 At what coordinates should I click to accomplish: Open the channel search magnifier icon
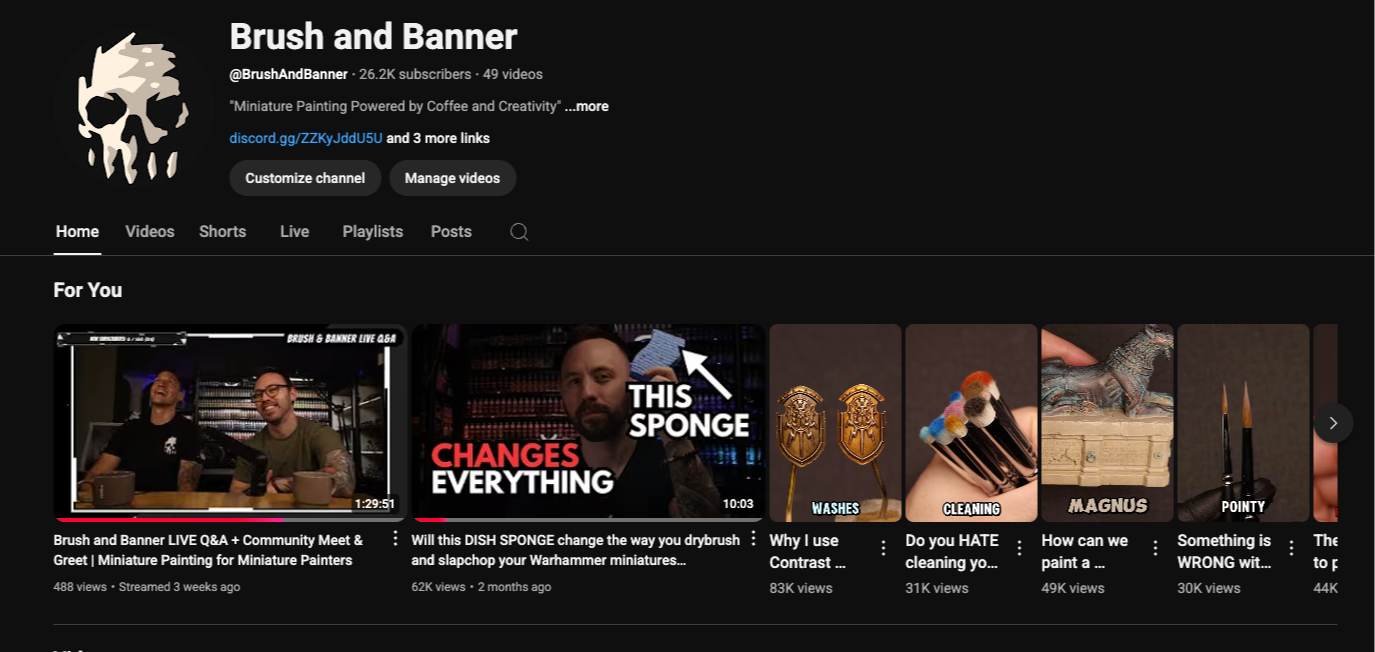(519, 231)
